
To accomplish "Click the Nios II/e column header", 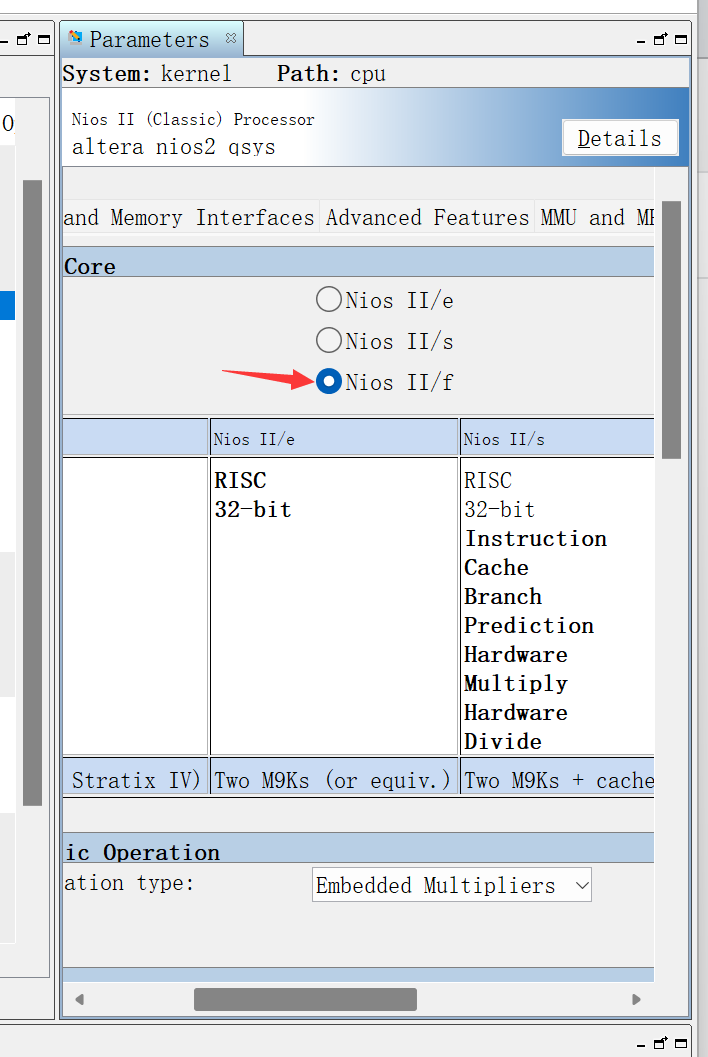I will tap(334, 438).
